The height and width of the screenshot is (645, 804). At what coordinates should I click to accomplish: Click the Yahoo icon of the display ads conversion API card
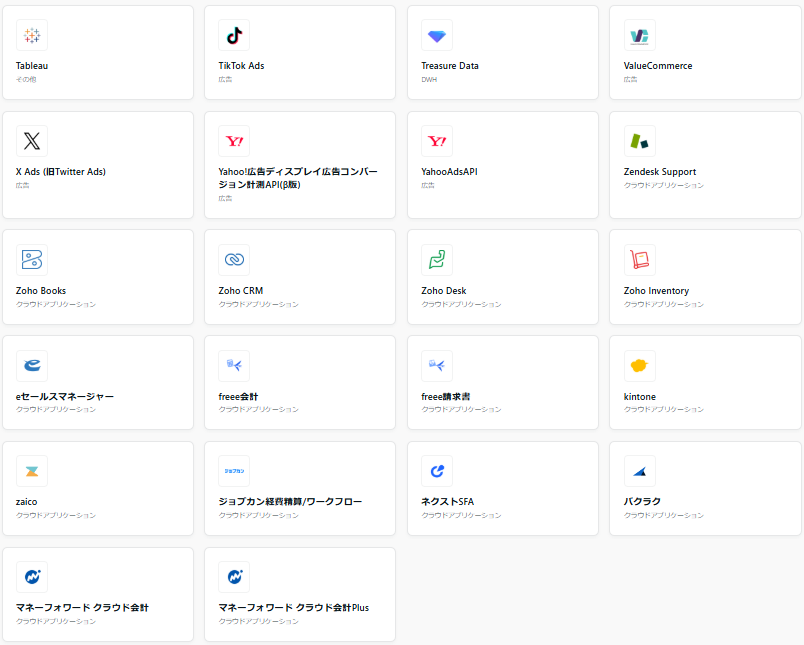(234, 141)
